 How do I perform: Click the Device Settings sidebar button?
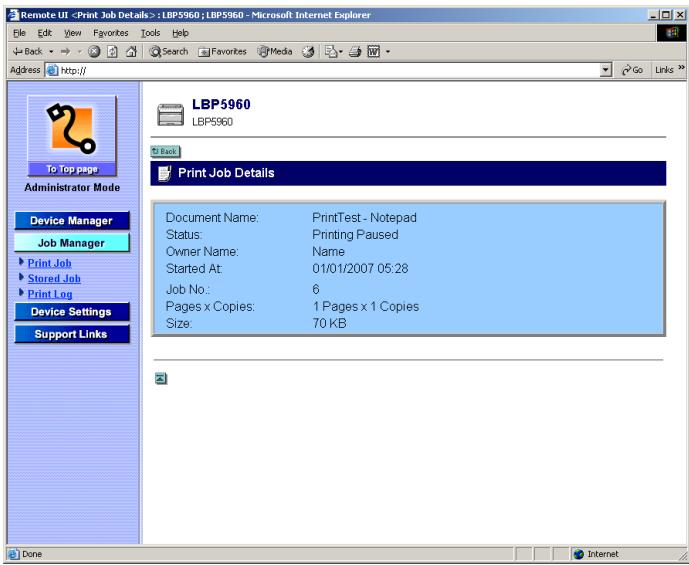click(72, 311)
